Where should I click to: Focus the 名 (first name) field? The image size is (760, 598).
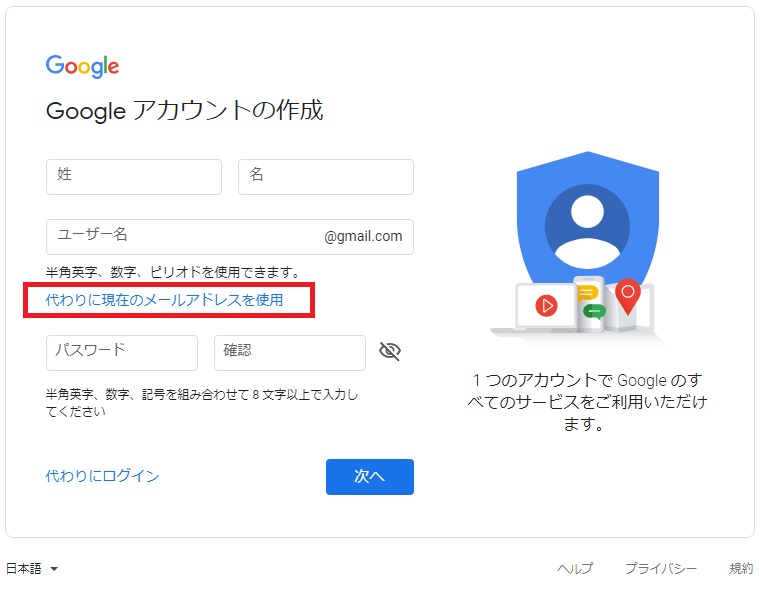click(326, 177)
